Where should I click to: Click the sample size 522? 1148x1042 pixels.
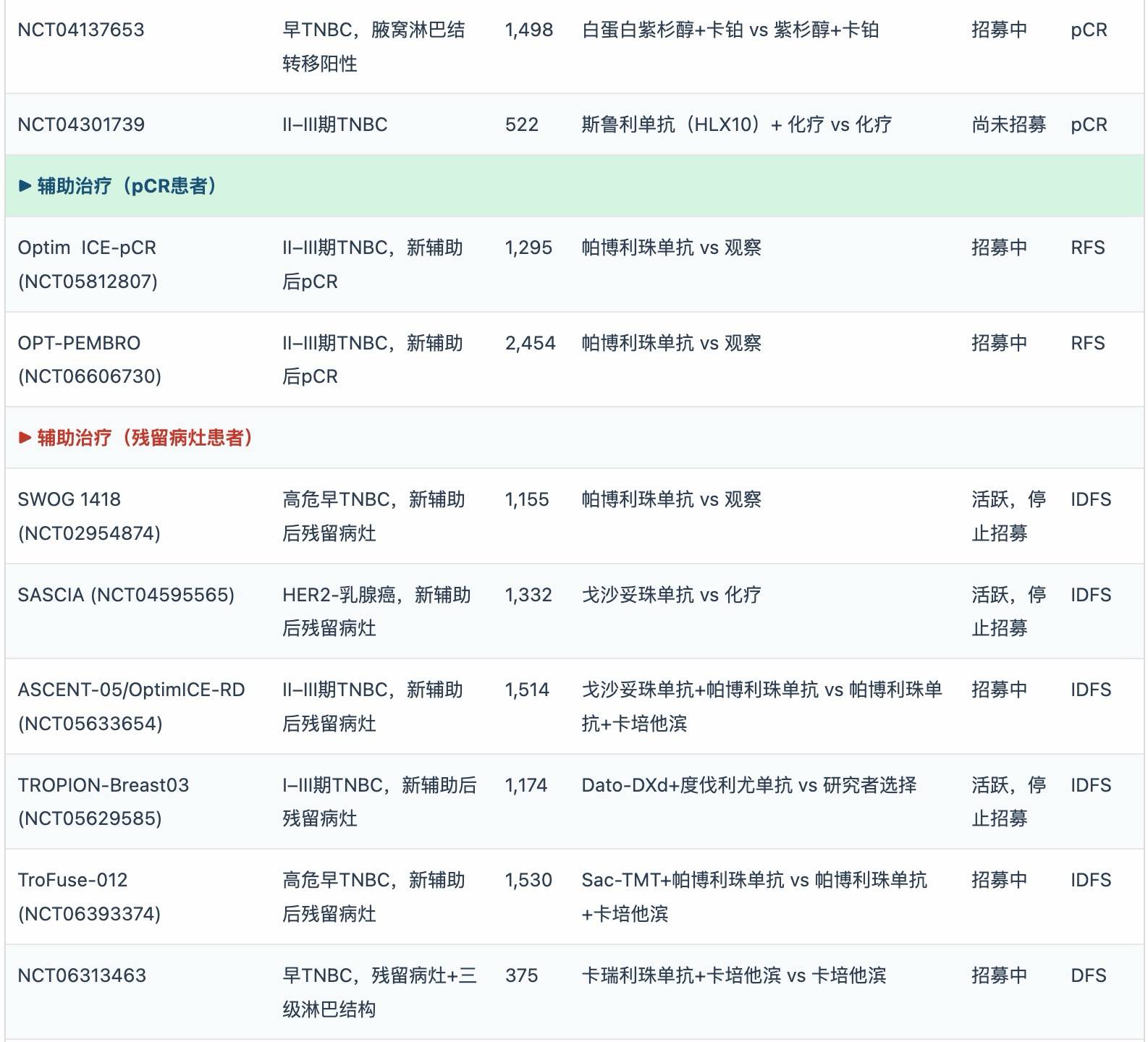click(522, 124)
